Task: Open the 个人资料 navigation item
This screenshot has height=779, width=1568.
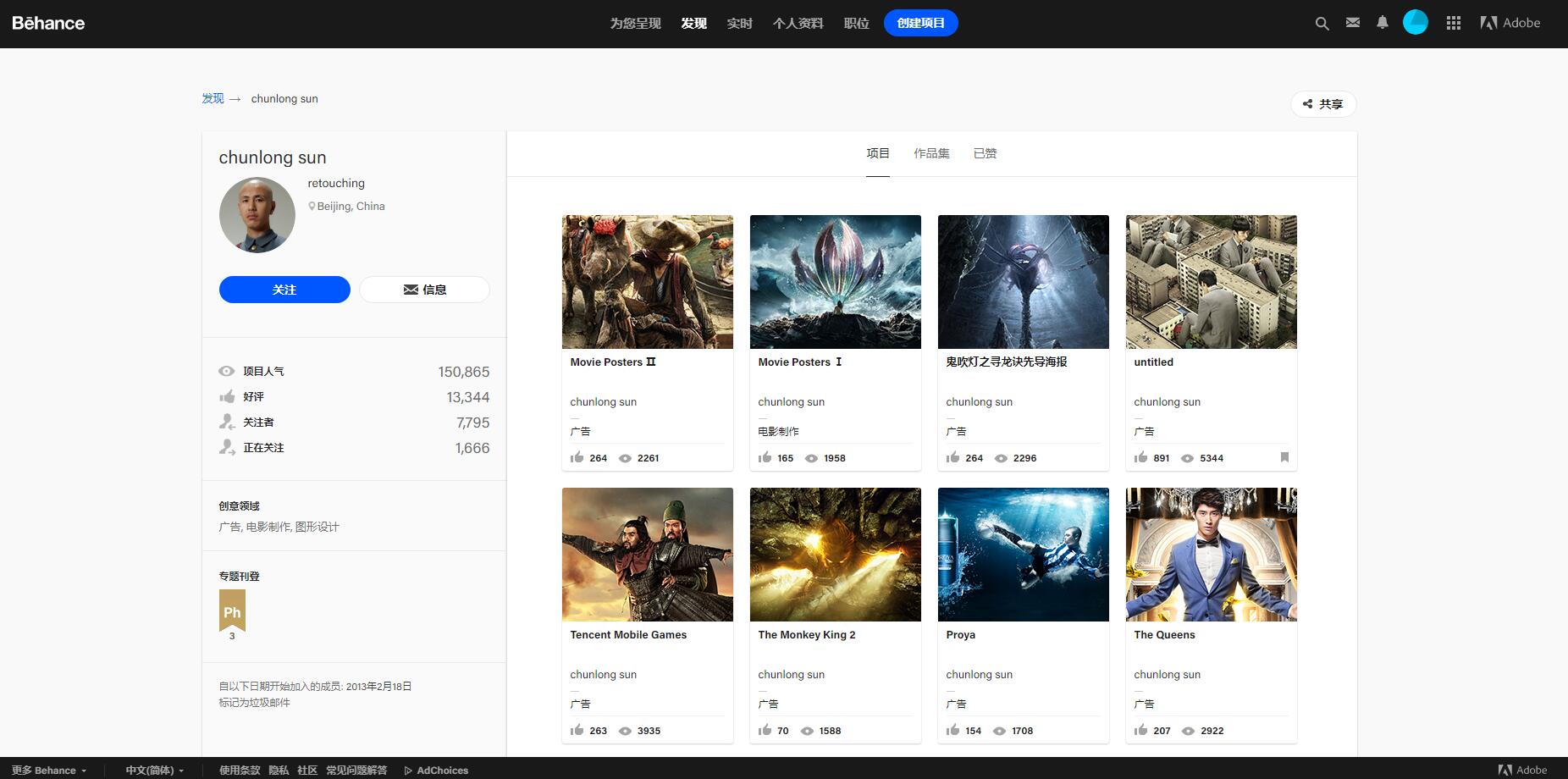Action: point(798,24)
